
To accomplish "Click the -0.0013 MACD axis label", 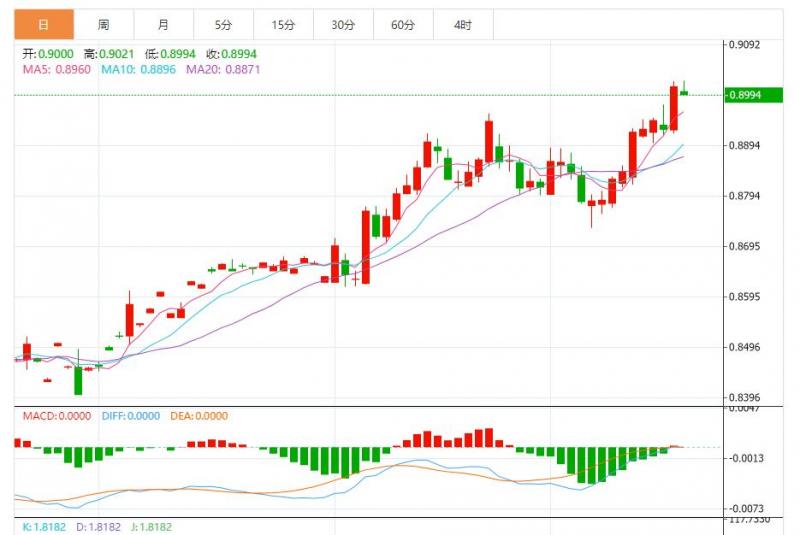I will [746, 458].
